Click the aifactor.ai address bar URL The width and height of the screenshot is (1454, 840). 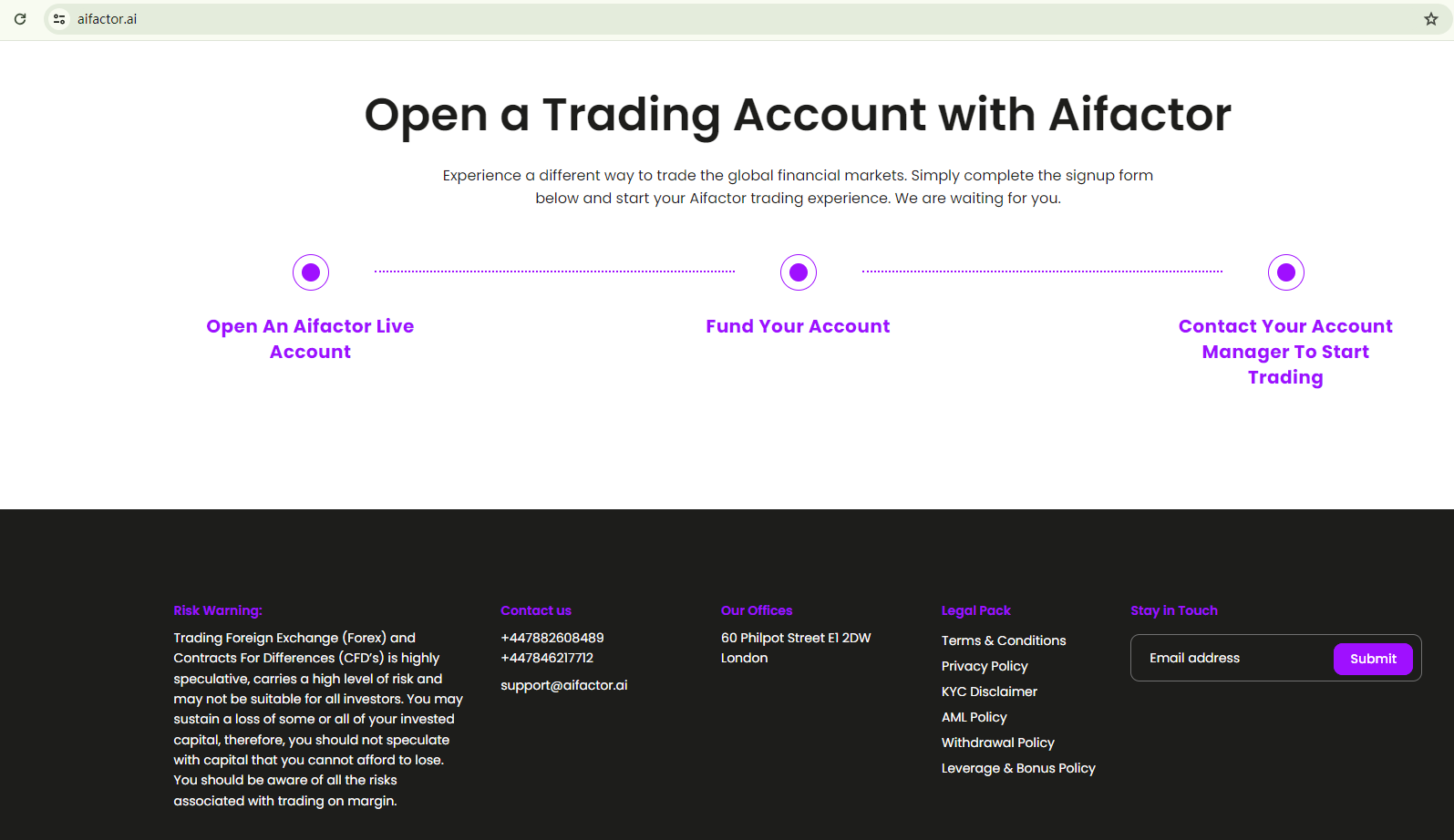tap(108, 19)
